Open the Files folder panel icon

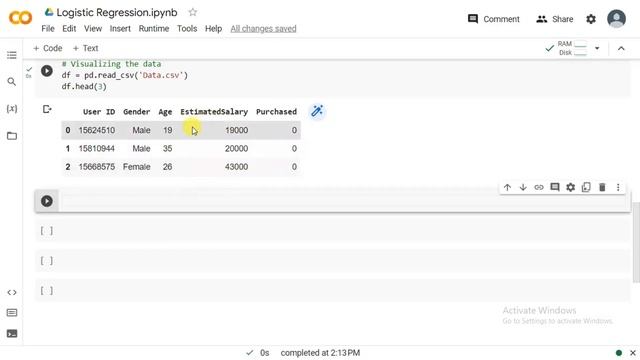tap(11, 136)
